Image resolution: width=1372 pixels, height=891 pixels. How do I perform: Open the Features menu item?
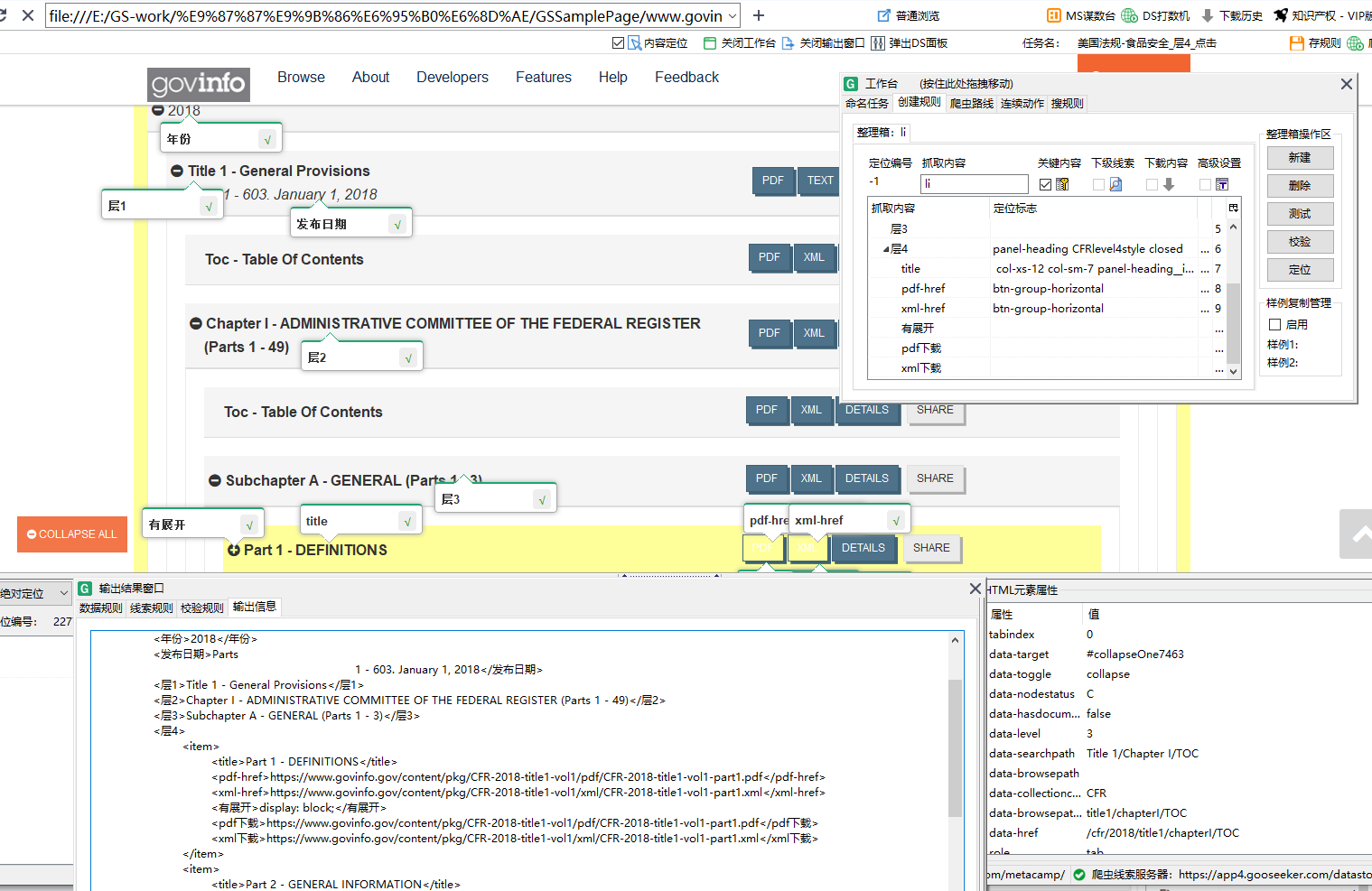(x=544, y=78)
